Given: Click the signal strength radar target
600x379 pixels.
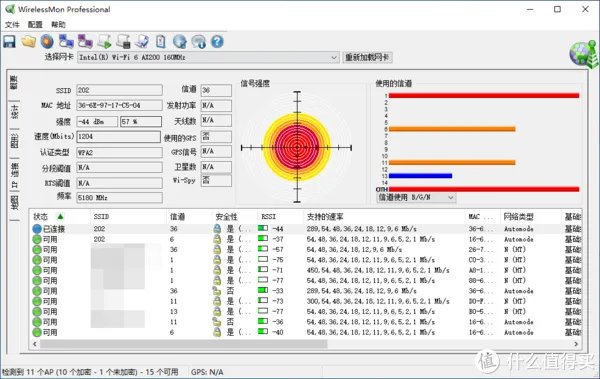Looking at the screenshot, I should tap(297, 147).
